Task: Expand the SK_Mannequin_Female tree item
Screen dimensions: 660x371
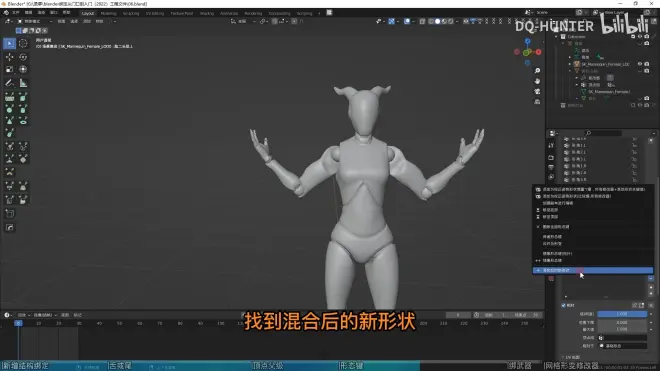Action: 570,64
